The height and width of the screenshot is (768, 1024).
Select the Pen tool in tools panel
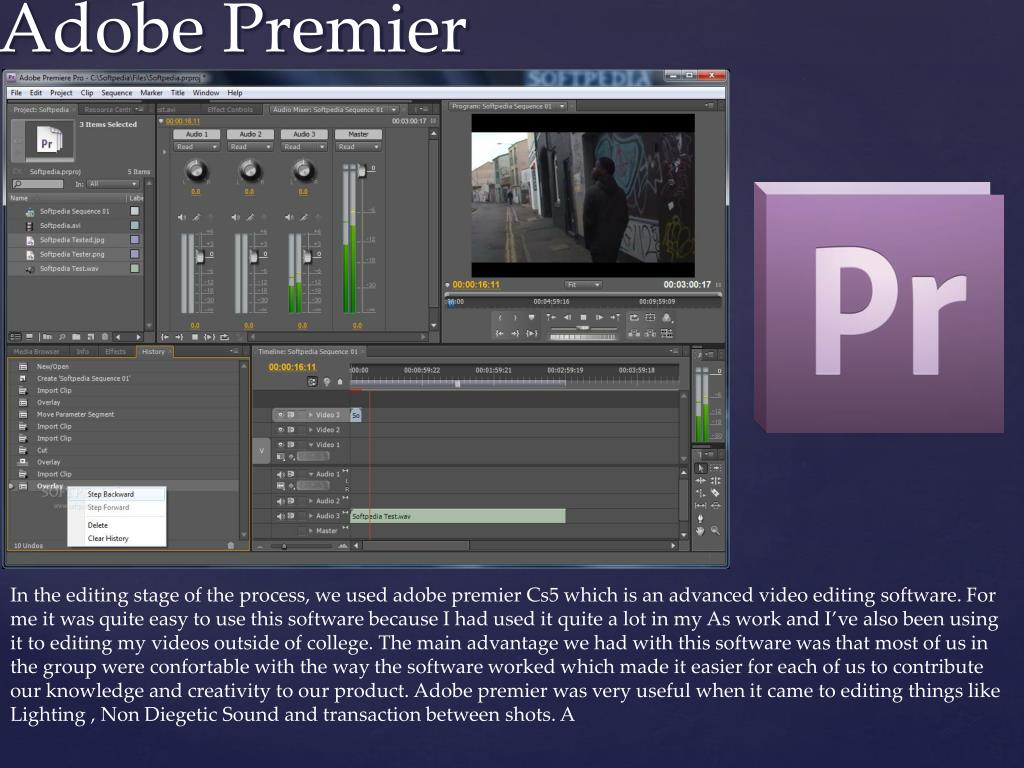pyautogui.click(x=701, y=518)
